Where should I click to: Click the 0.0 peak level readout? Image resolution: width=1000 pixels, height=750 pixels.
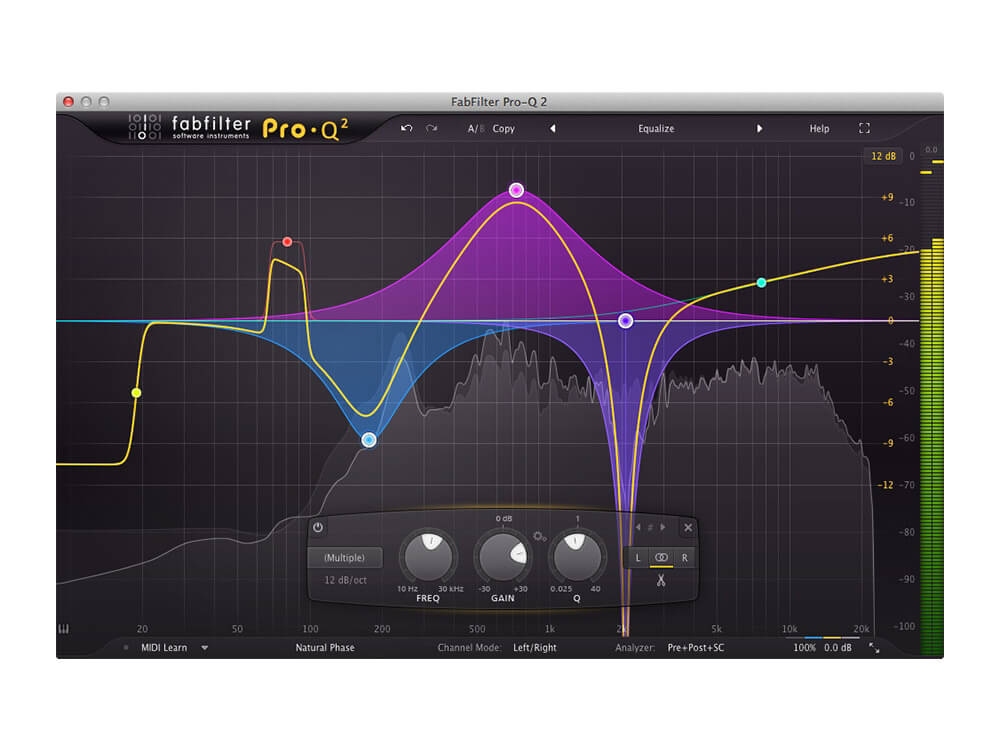click(x=931, y=150)
